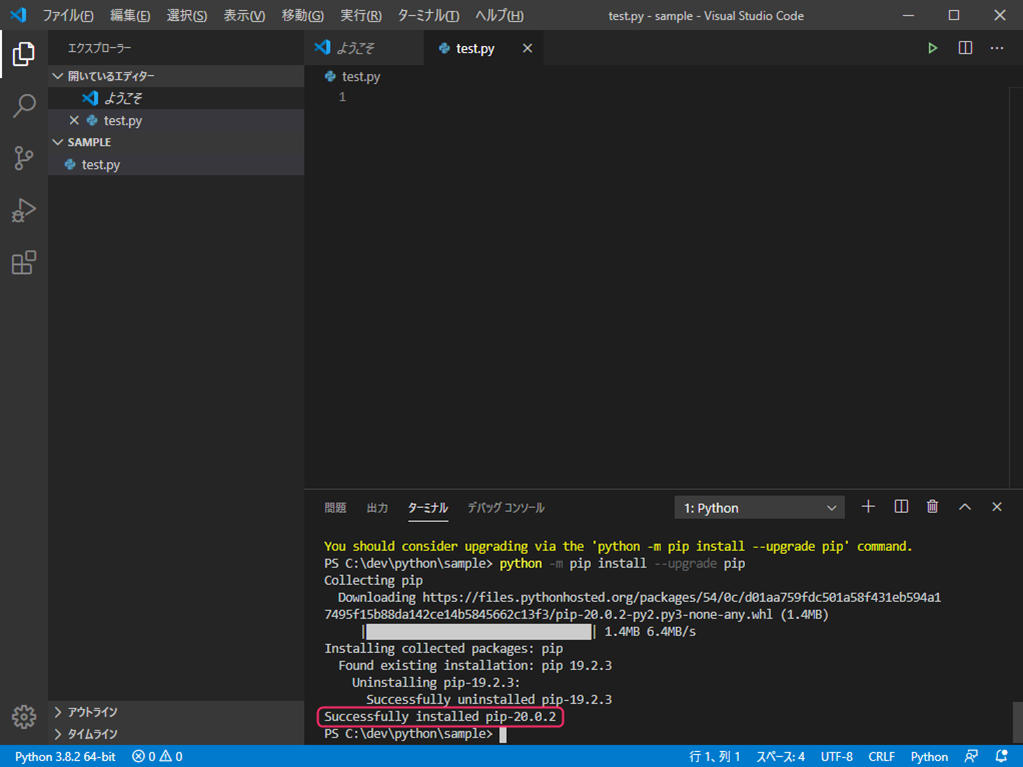Click the 'Successfully installed pip-20.0.2' terminal text
The image size is (1023, 767).
(x=440, y=717)
